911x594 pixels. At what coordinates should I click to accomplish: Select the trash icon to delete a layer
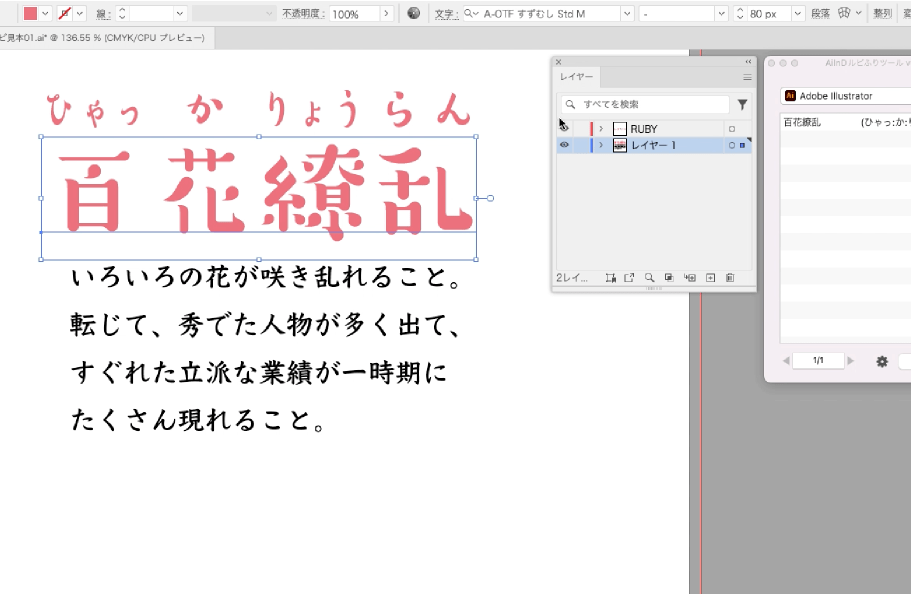click(731, 277)
